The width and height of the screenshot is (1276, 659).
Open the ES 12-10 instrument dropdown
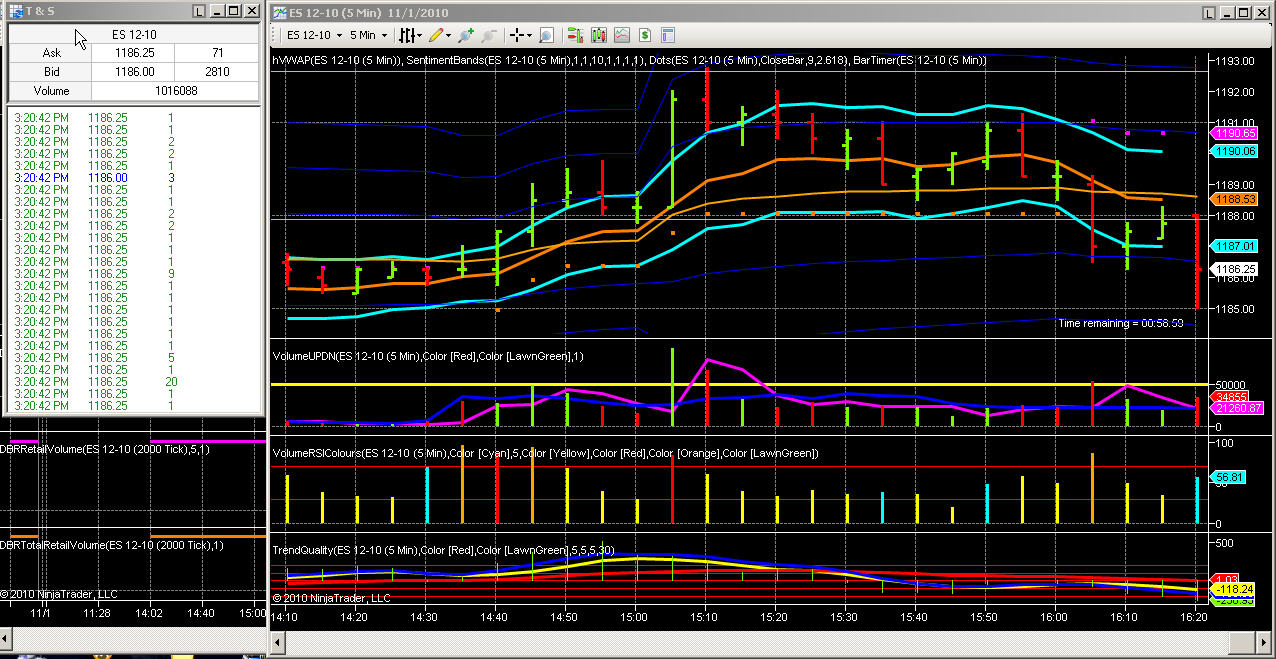[315, 34]
